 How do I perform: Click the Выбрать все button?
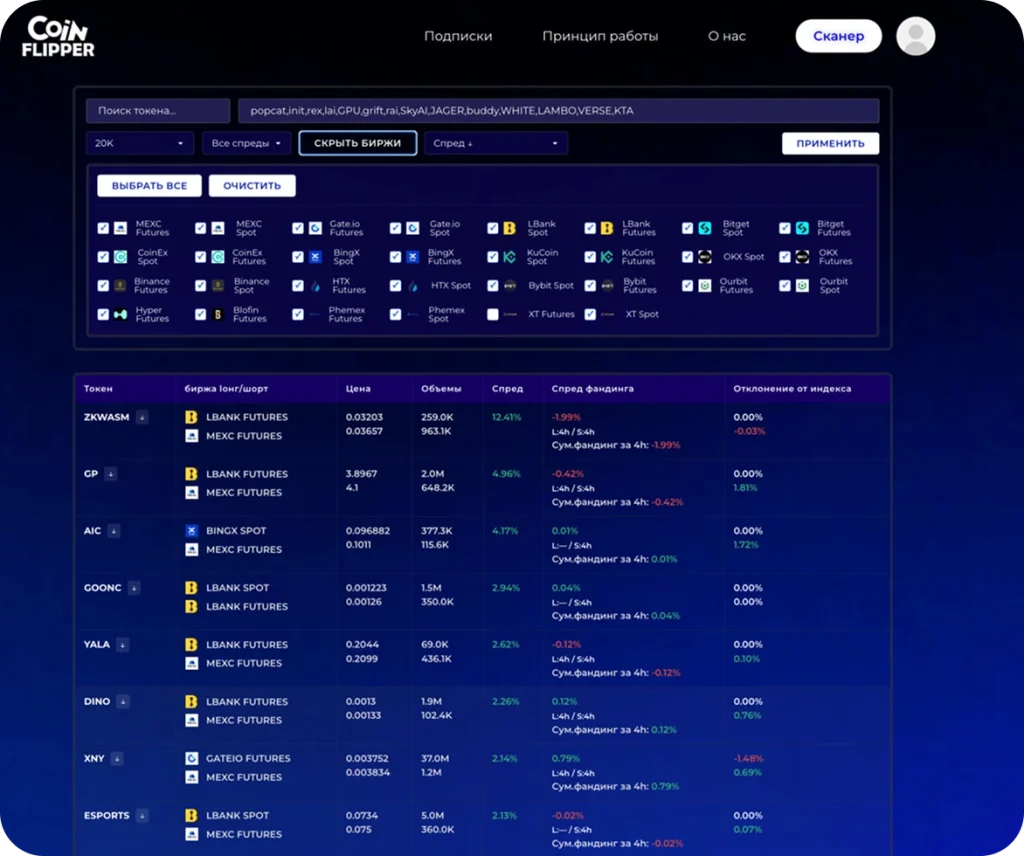coord(150,185)
